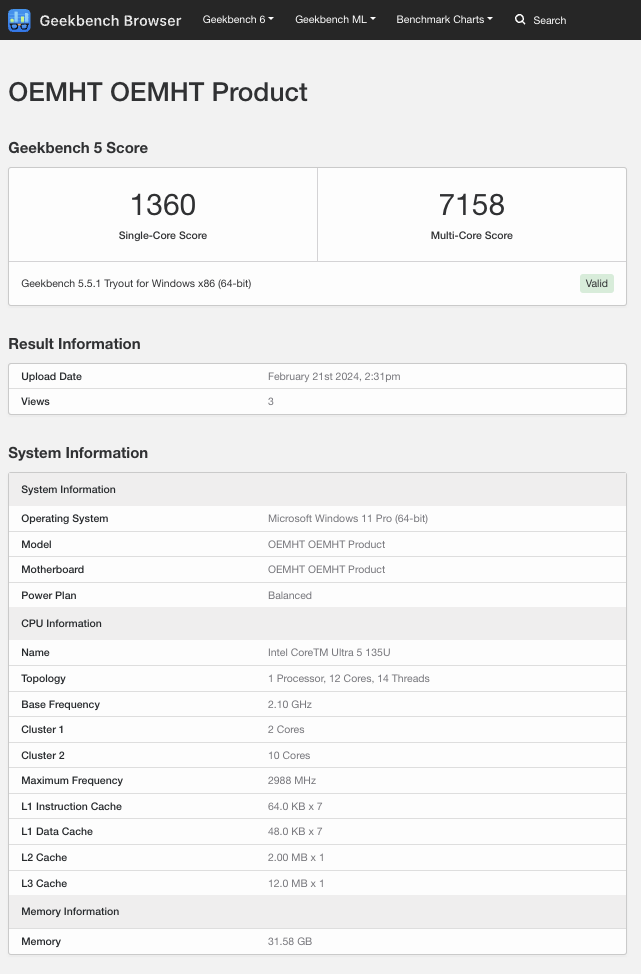Click the Search link in navbar
641x974 pixels.
click(x=549, y=20)
